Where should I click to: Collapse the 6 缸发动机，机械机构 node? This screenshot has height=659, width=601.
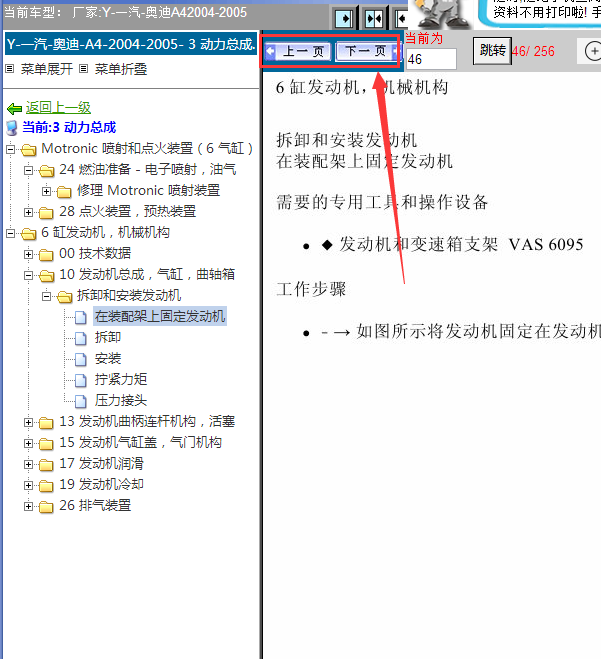[11, 233]
